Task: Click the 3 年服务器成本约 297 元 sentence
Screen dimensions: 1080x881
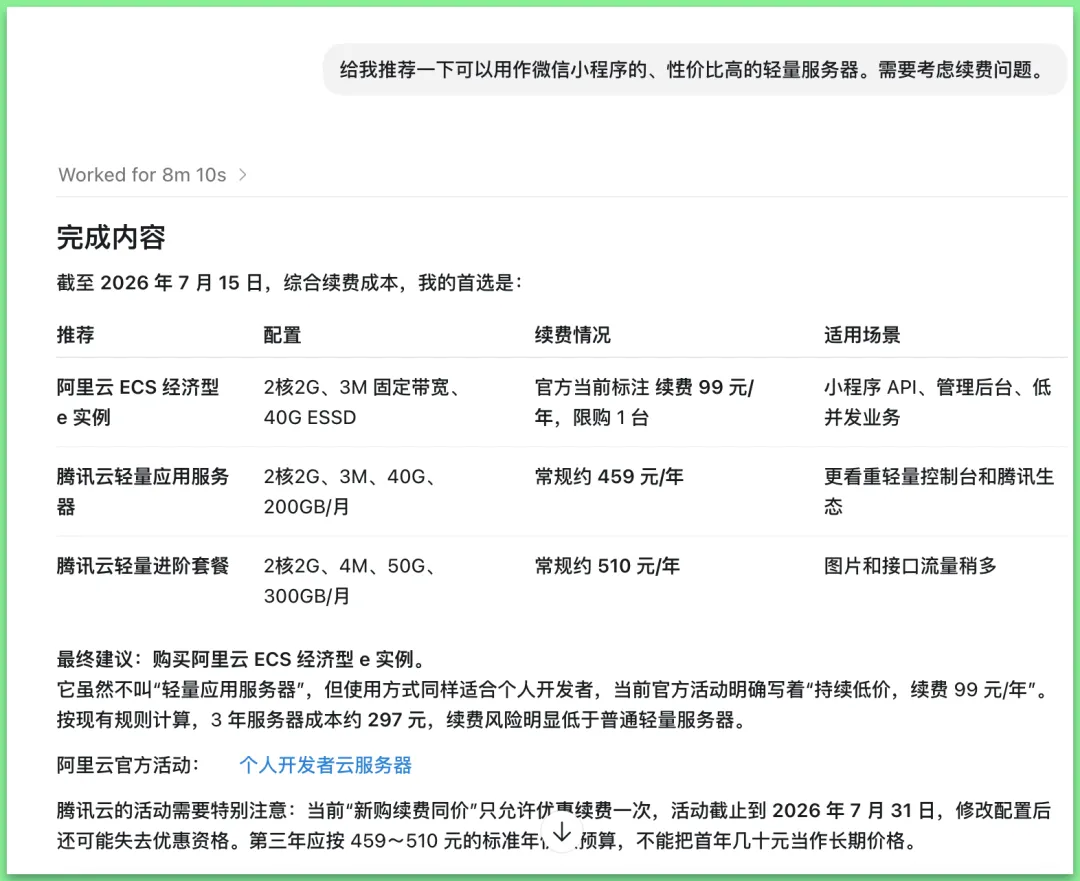Action: coord(403,720)
